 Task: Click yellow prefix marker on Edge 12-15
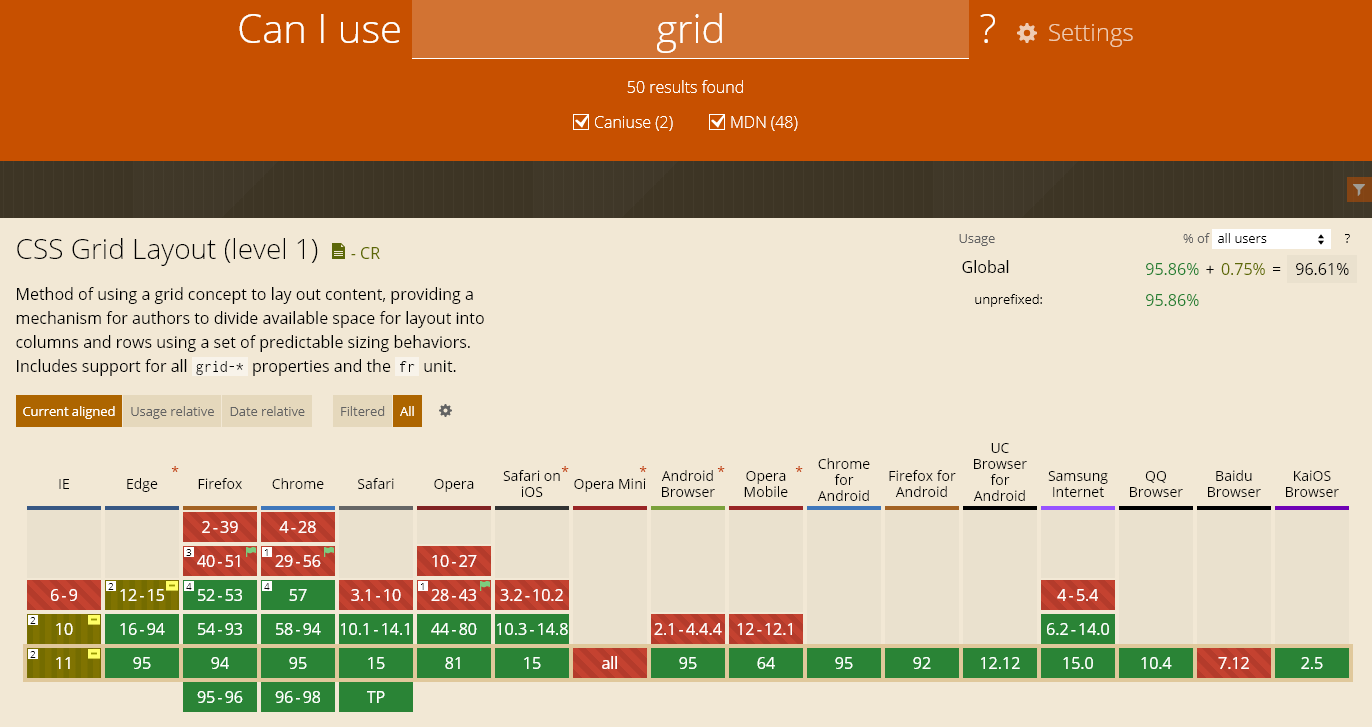pos(172,587)
